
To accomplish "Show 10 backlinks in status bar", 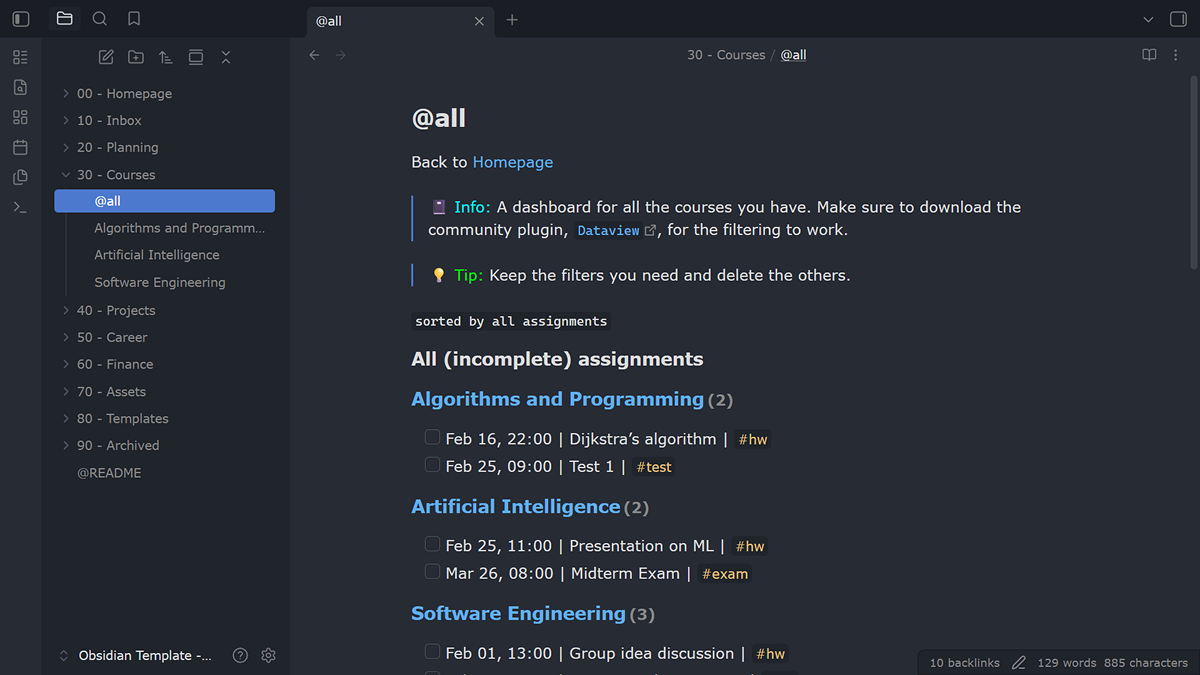I will pos(964,662).
